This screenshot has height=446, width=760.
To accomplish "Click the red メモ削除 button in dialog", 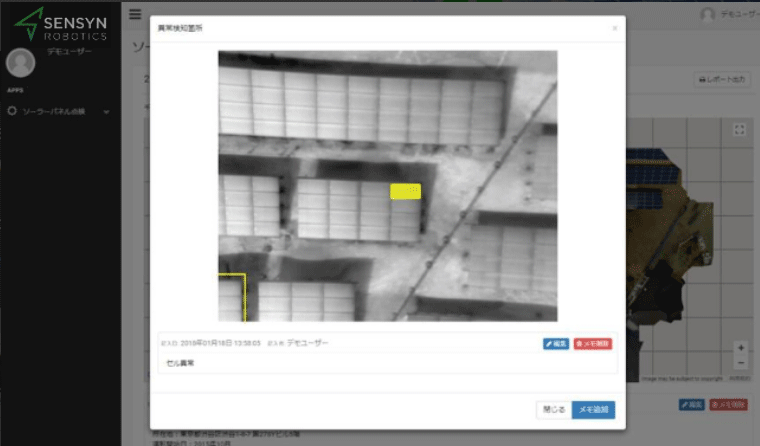I will (592, 343).
